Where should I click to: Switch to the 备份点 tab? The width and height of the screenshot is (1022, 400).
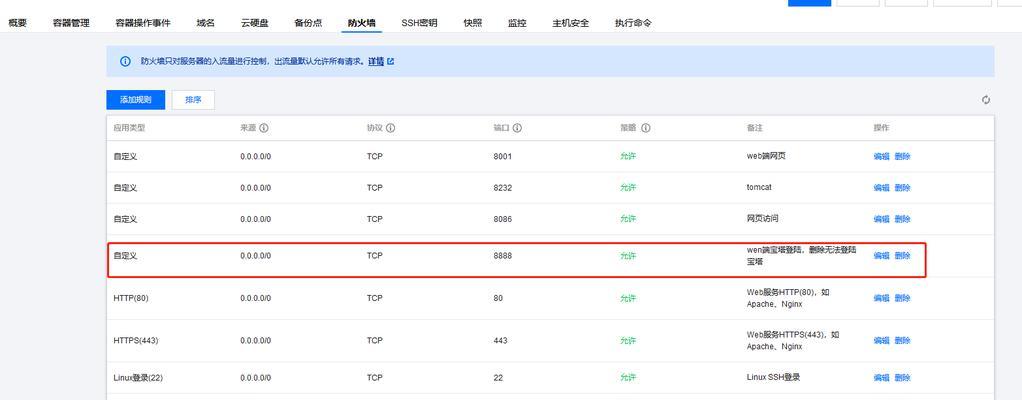point(308,23)
